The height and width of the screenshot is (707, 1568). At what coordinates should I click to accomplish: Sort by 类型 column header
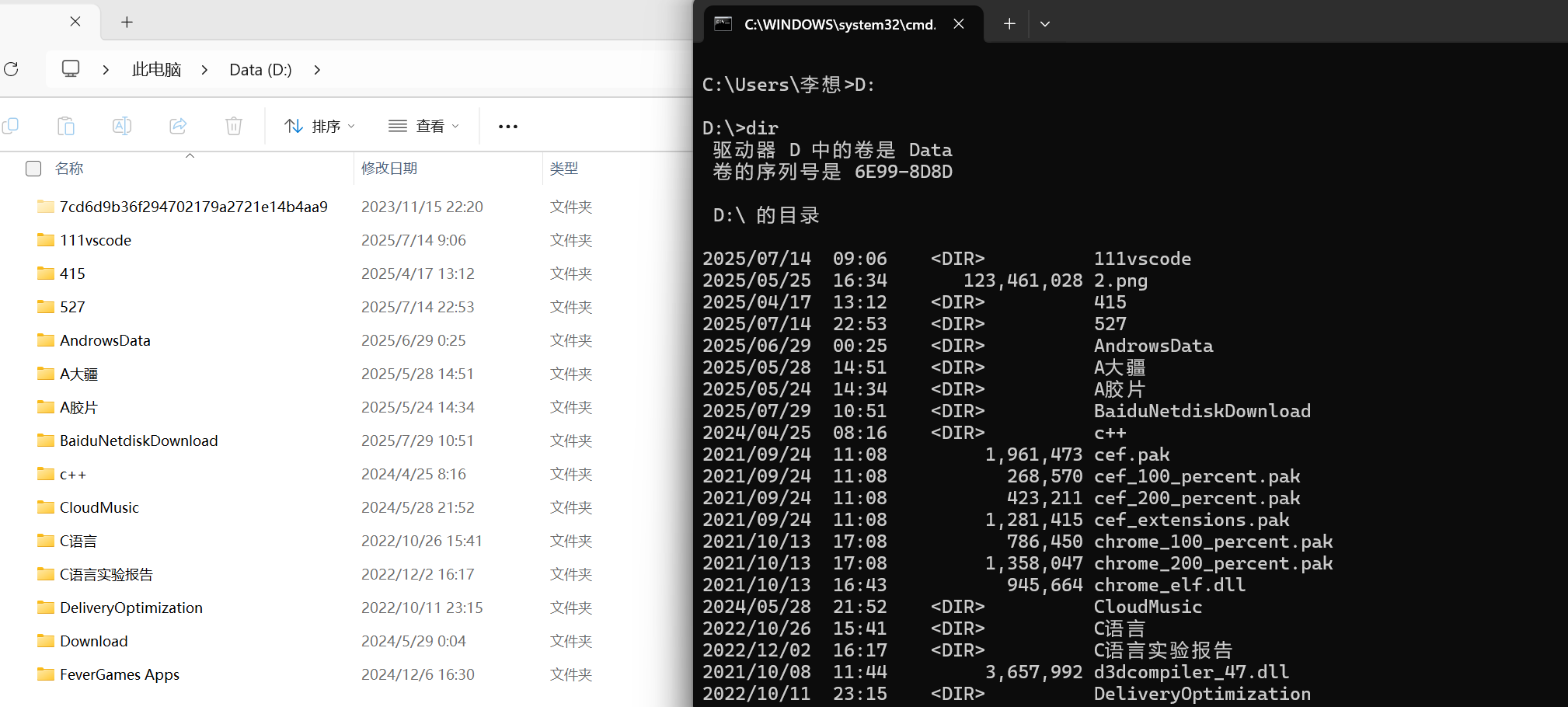pyautogui.click(x=564, y=169)
